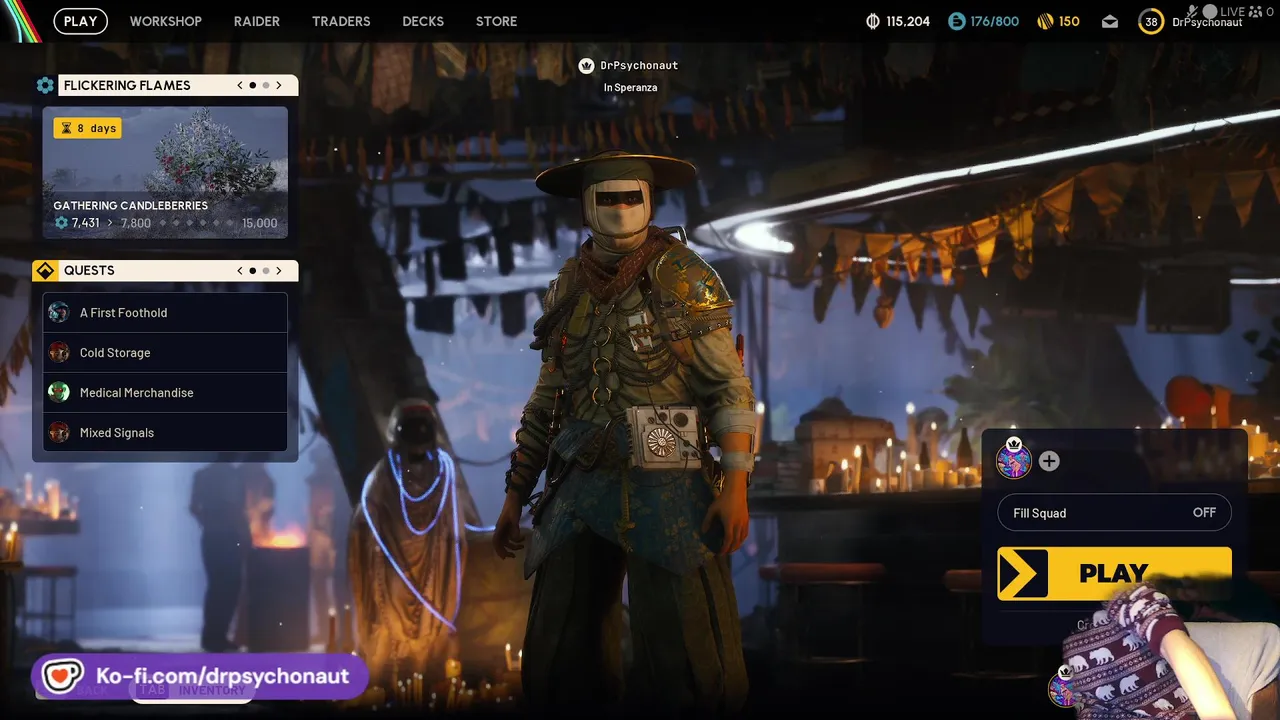Click the FLICKERING FLAMES header title
This screenshot has height=720, width=1280.
coord(127,86)
